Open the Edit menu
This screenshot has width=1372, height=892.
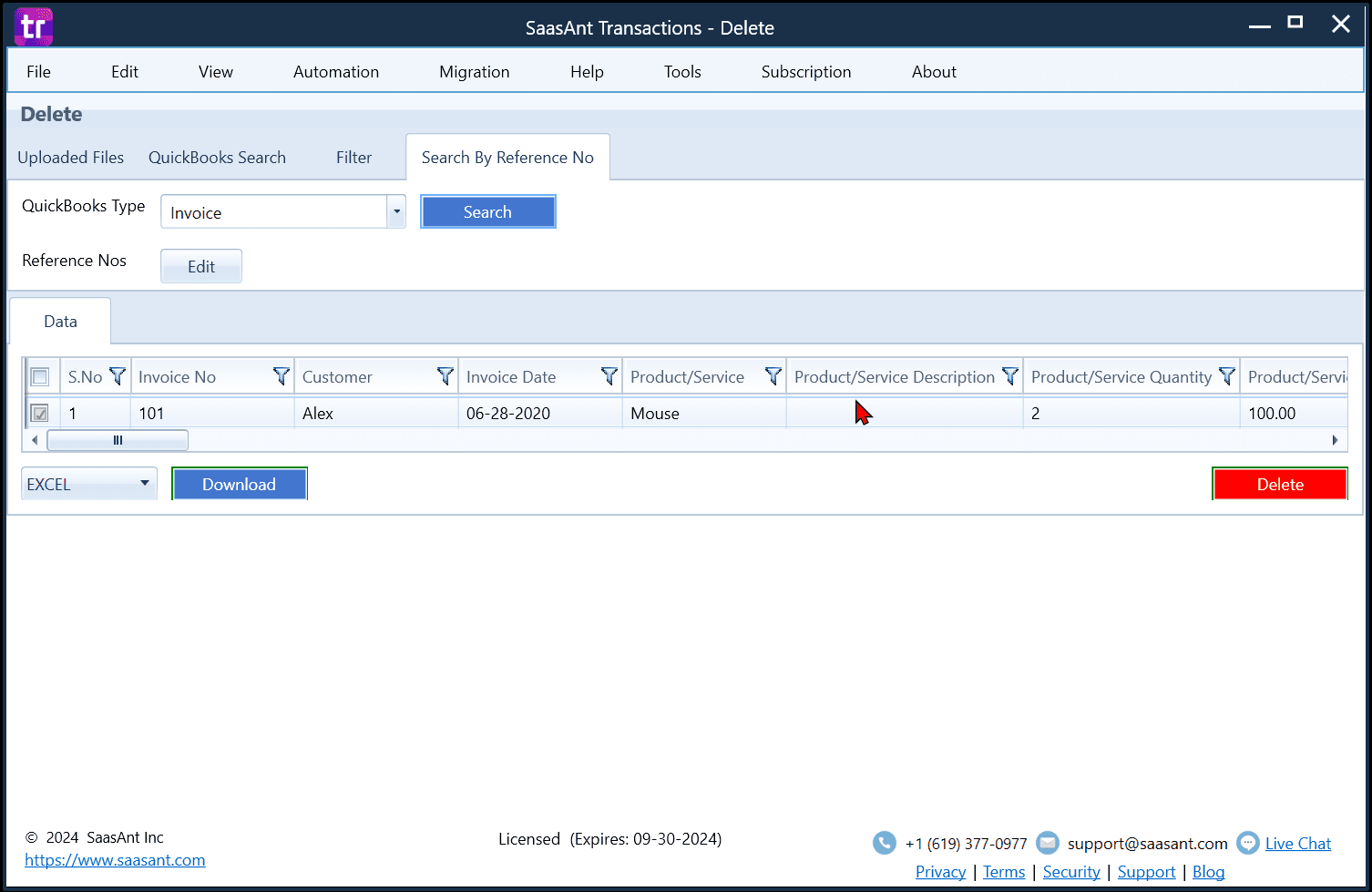tap(125, 72)
